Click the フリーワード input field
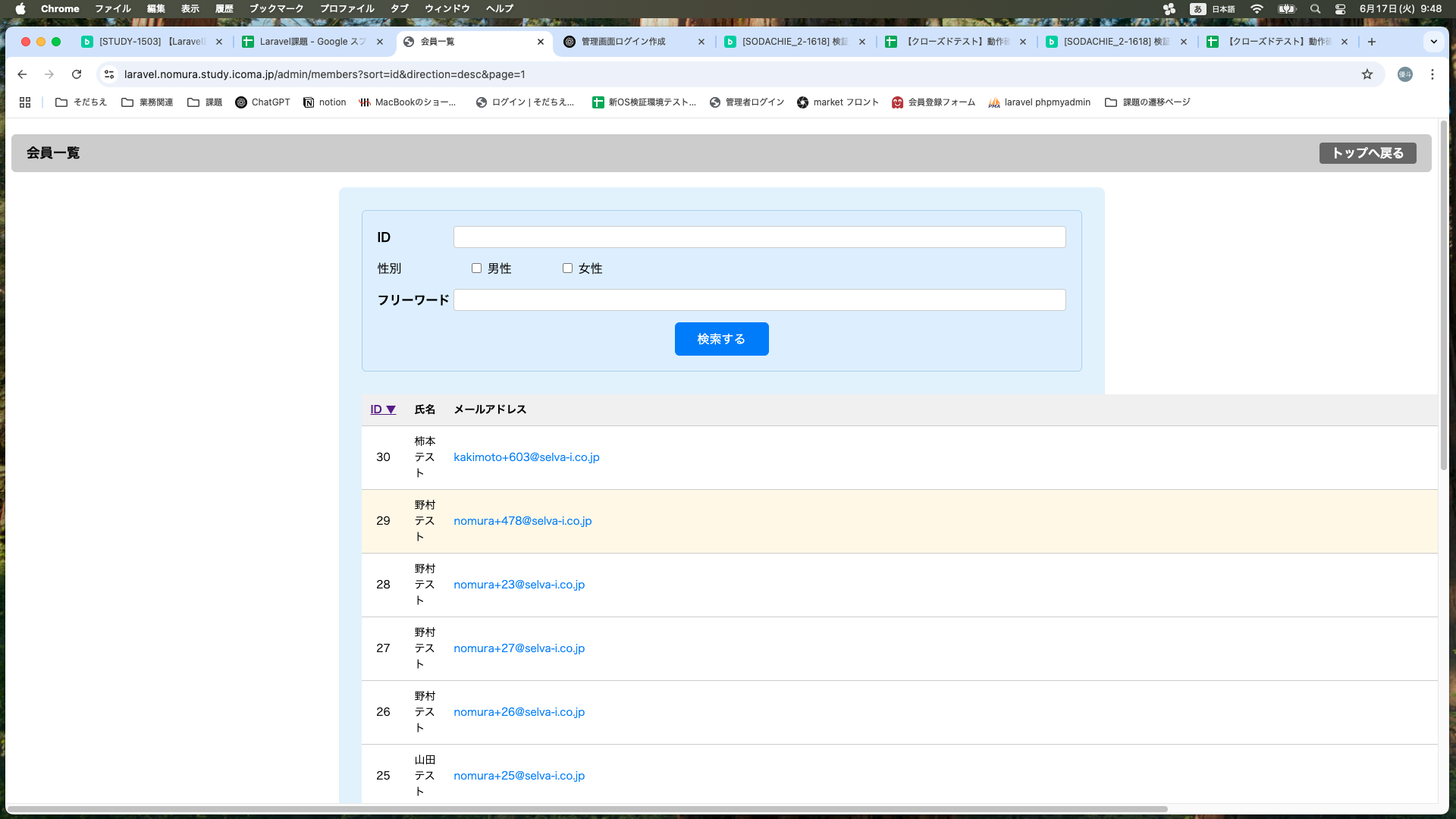 click(759, 300)
